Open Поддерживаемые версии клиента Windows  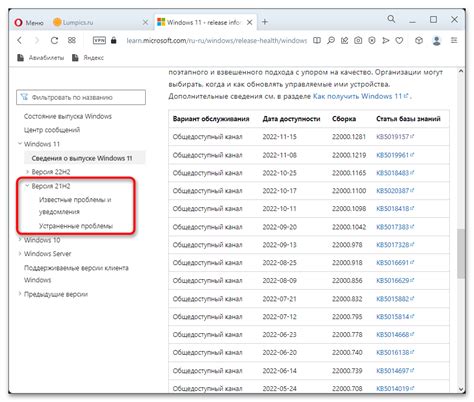76,274
